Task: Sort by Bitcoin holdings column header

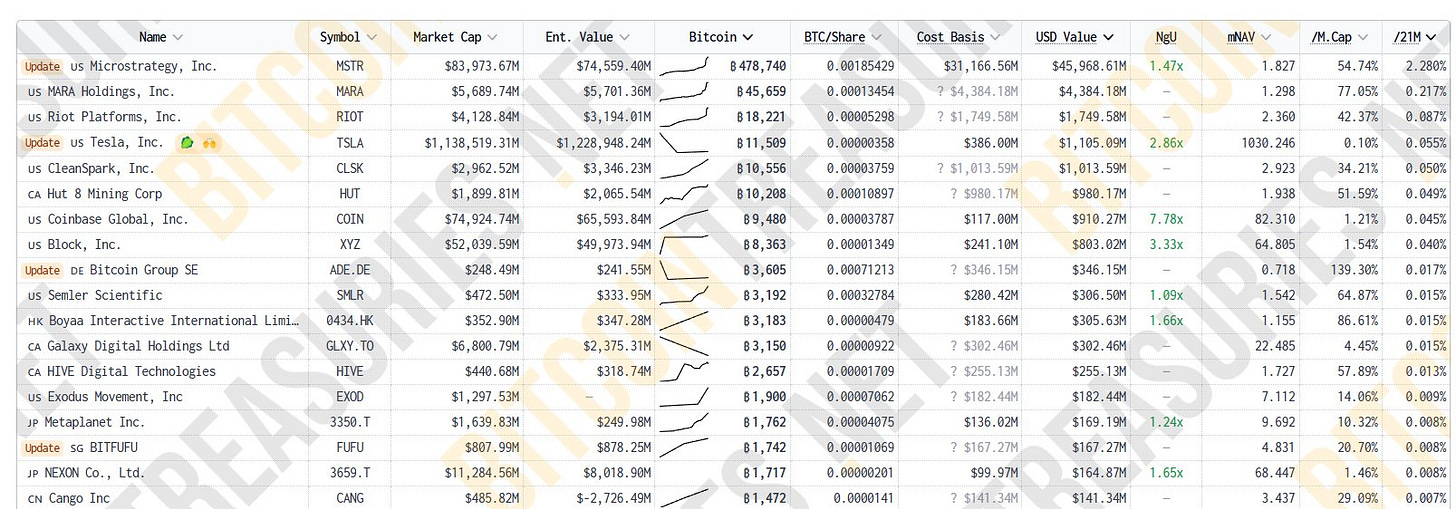Action: pyautogui.click(x=721, y=37)
